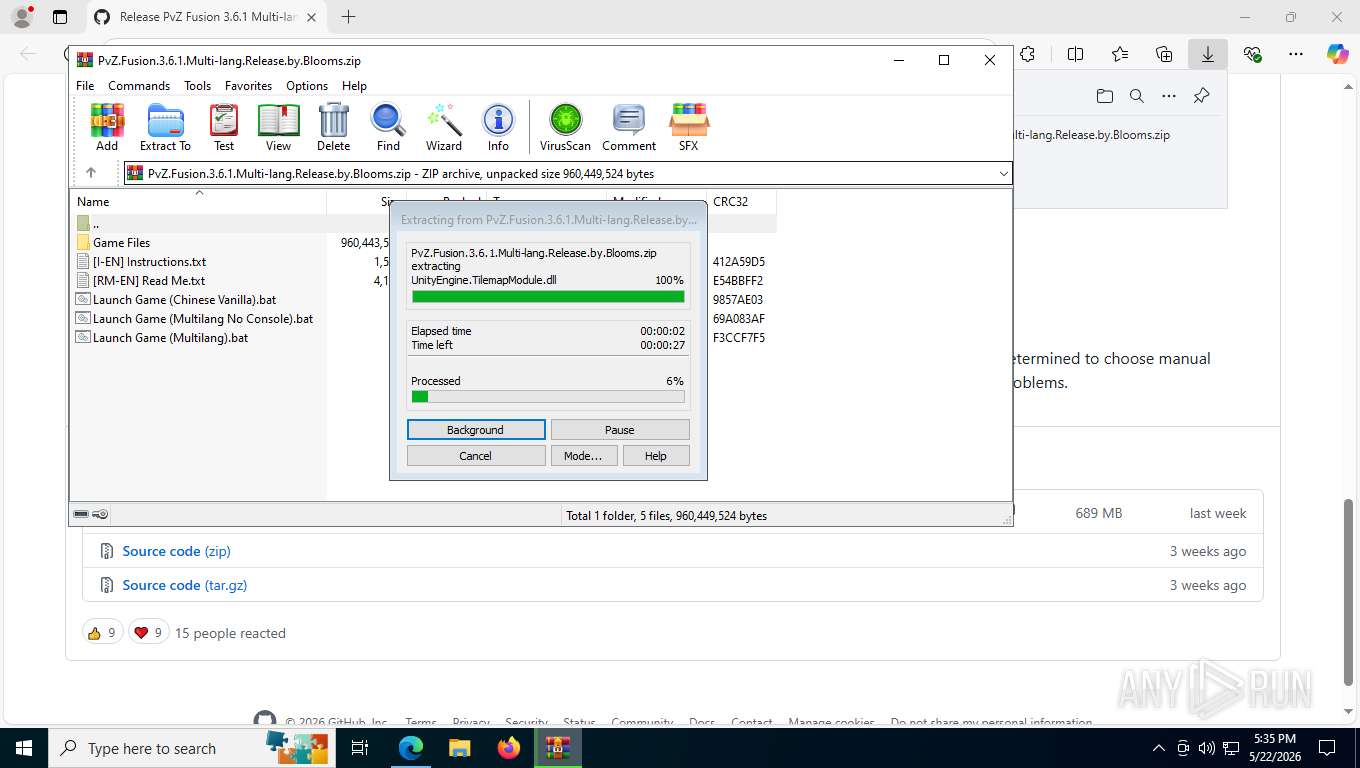
Task: Open Edge Copilot icon
Action: point(1338,54)
